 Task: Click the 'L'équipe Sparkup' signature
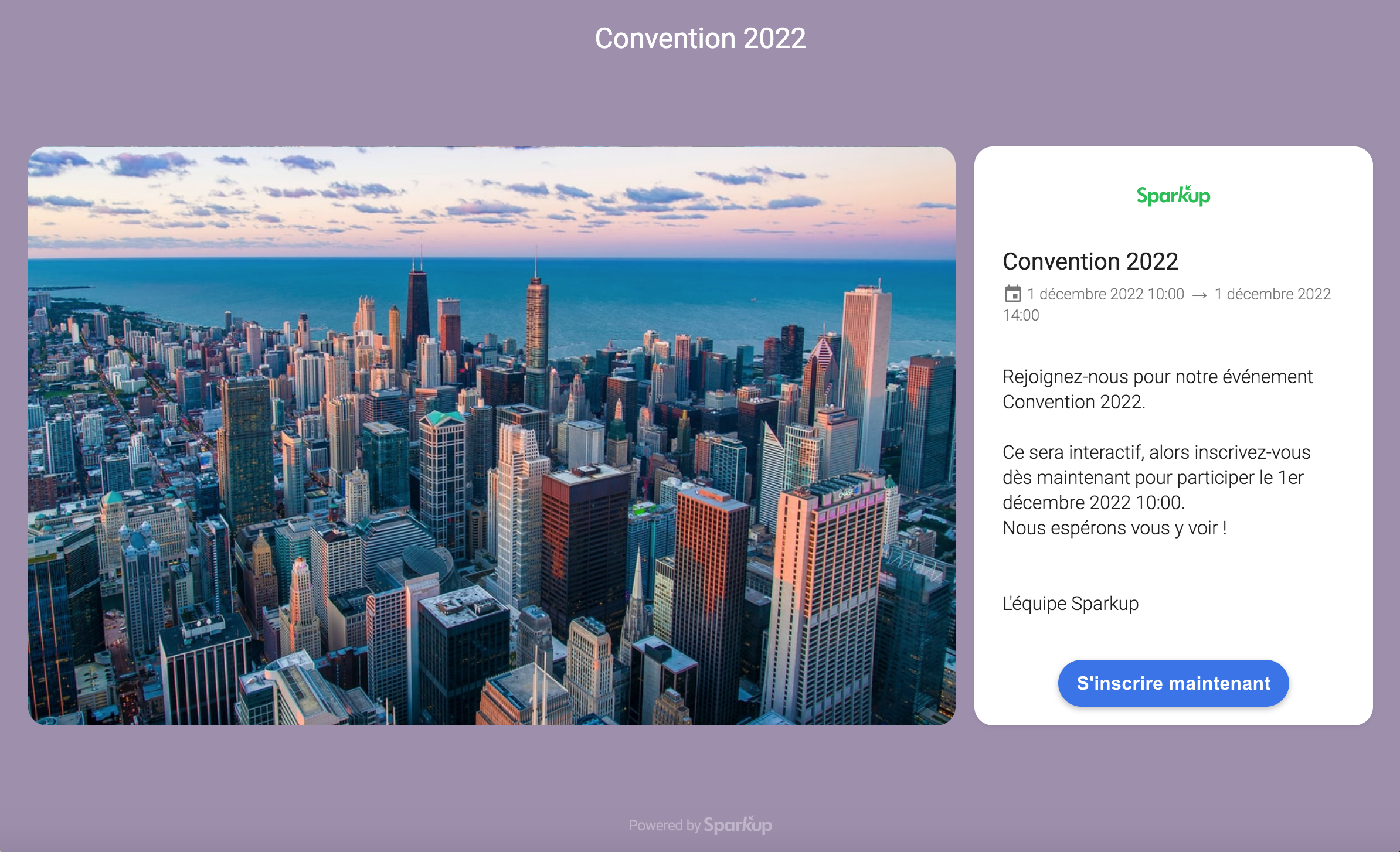click(1071, 604)
